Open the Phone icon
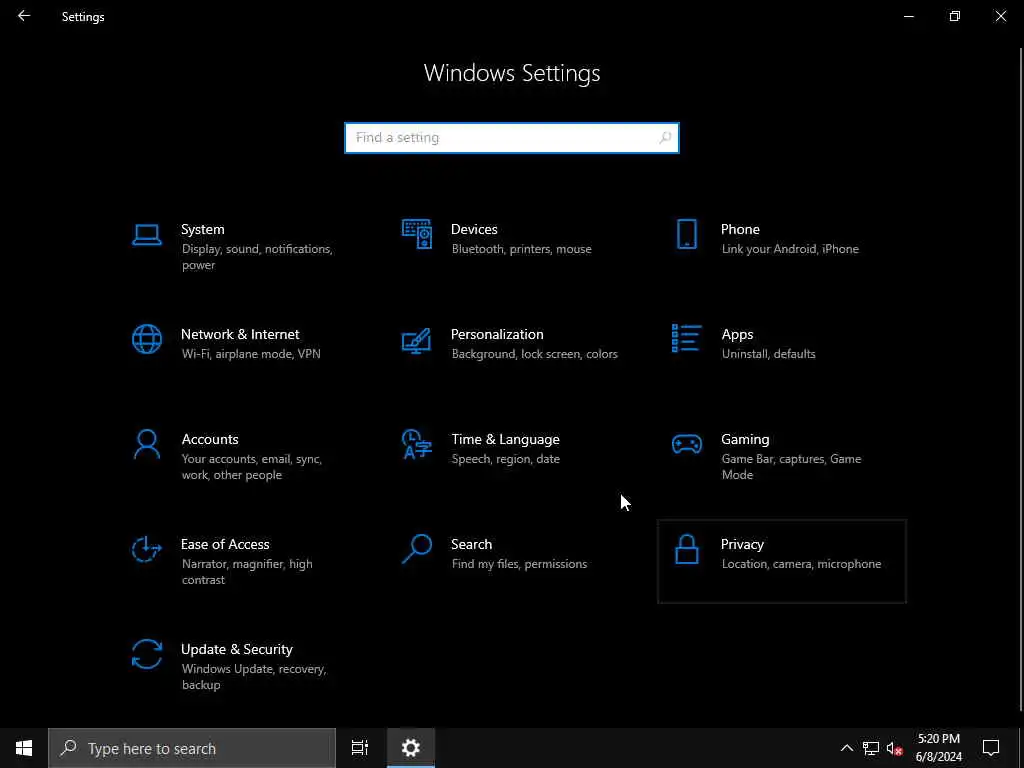 [686, 234]
